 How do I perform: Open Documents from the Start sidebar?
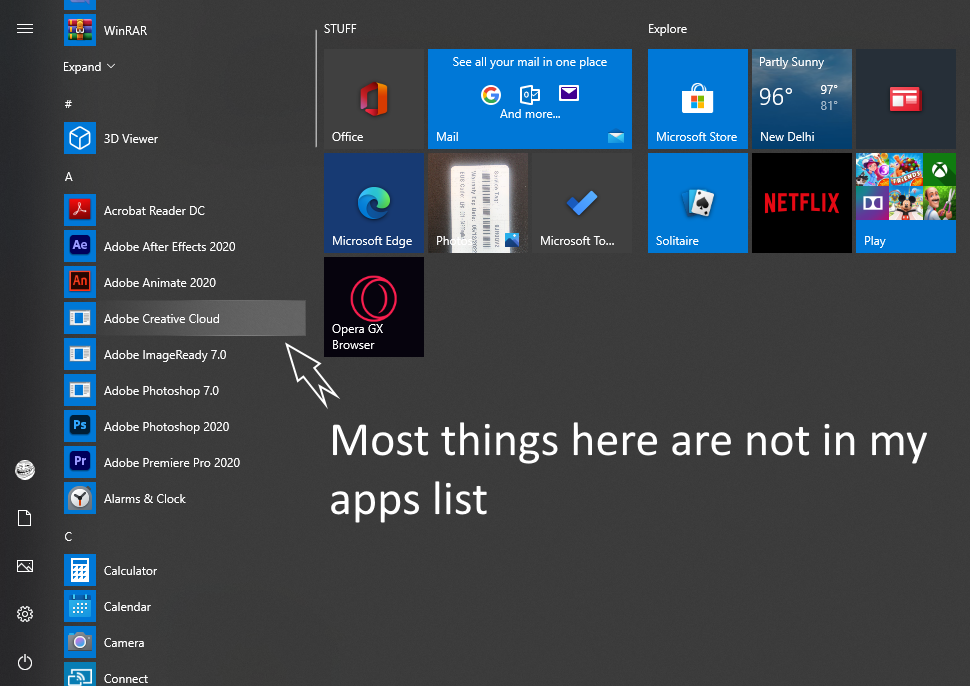pyautogui.click(x=25, y=518)
